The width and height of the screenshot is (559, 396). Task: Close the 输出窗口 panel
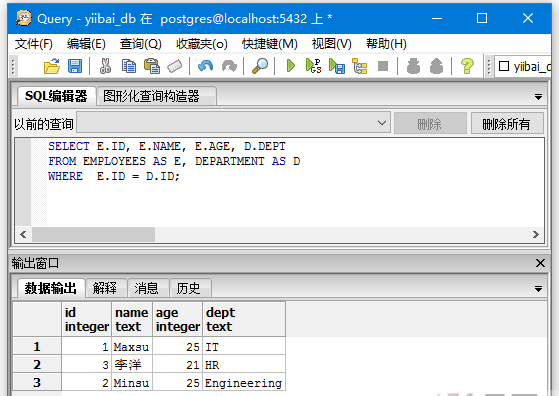pyautogui.click(x=540, y=263)
